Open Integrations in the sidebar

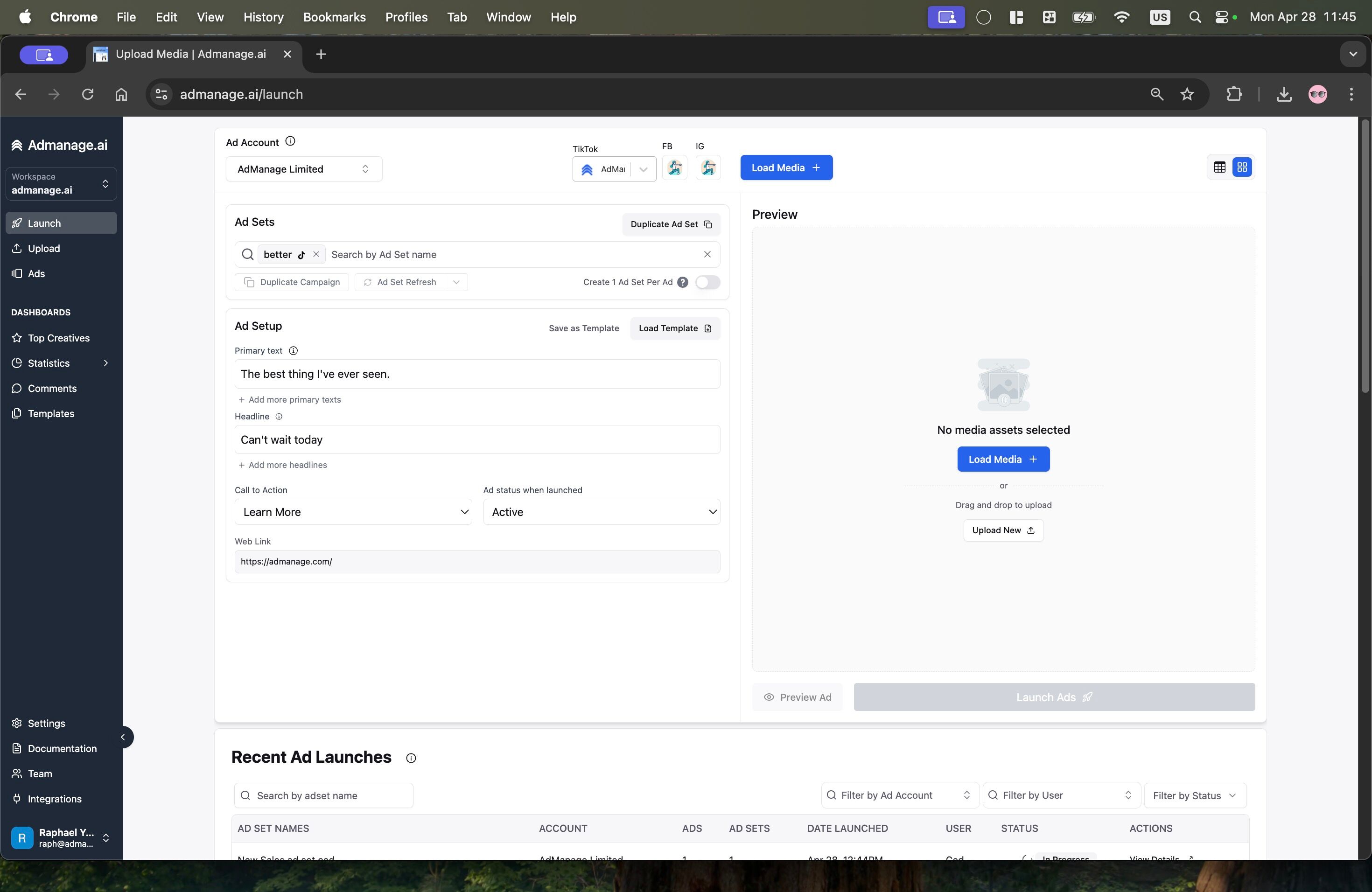click(55, 799)
